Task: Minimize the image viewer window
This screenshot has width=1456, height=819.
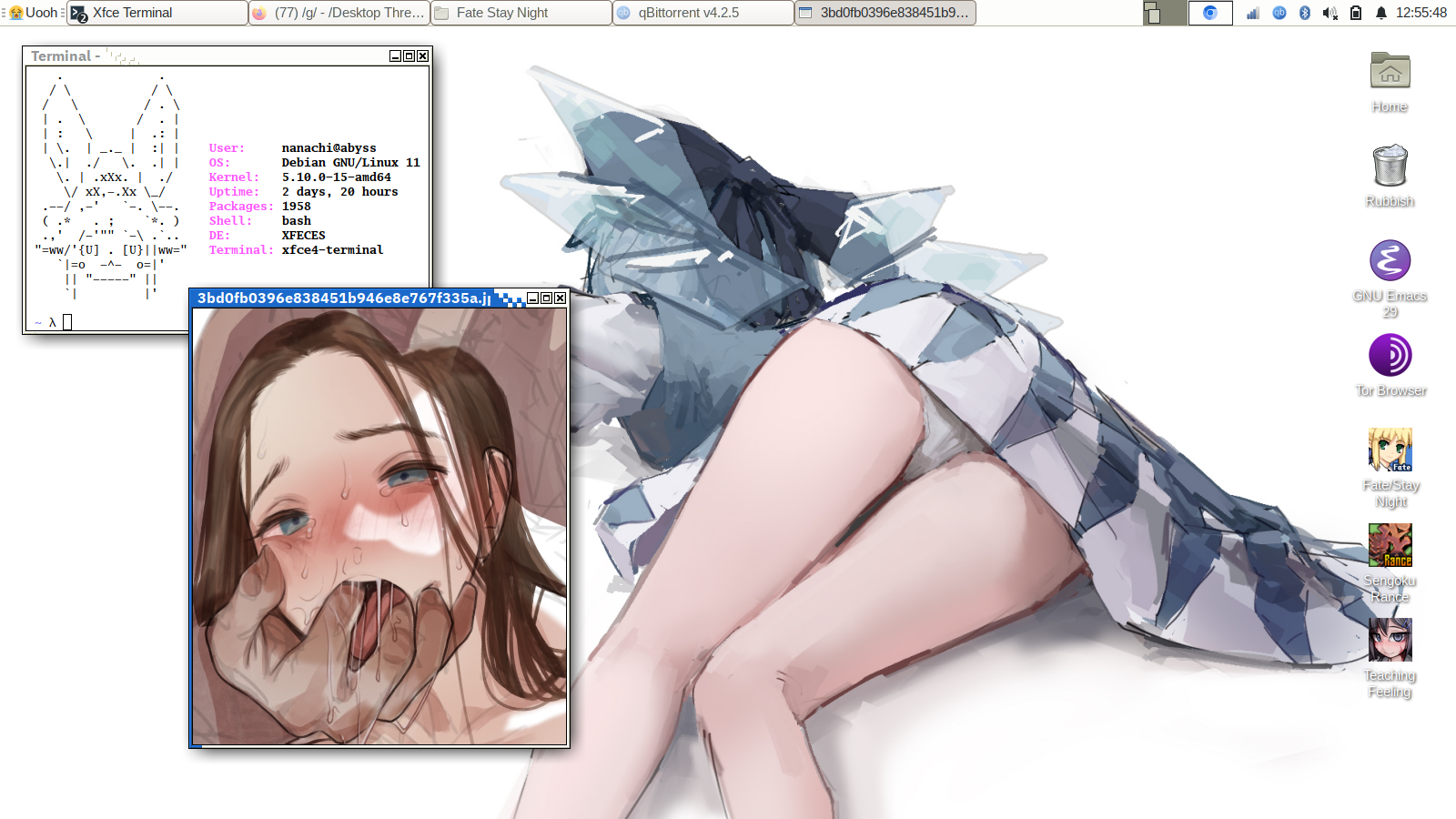Action: (532, 298)
